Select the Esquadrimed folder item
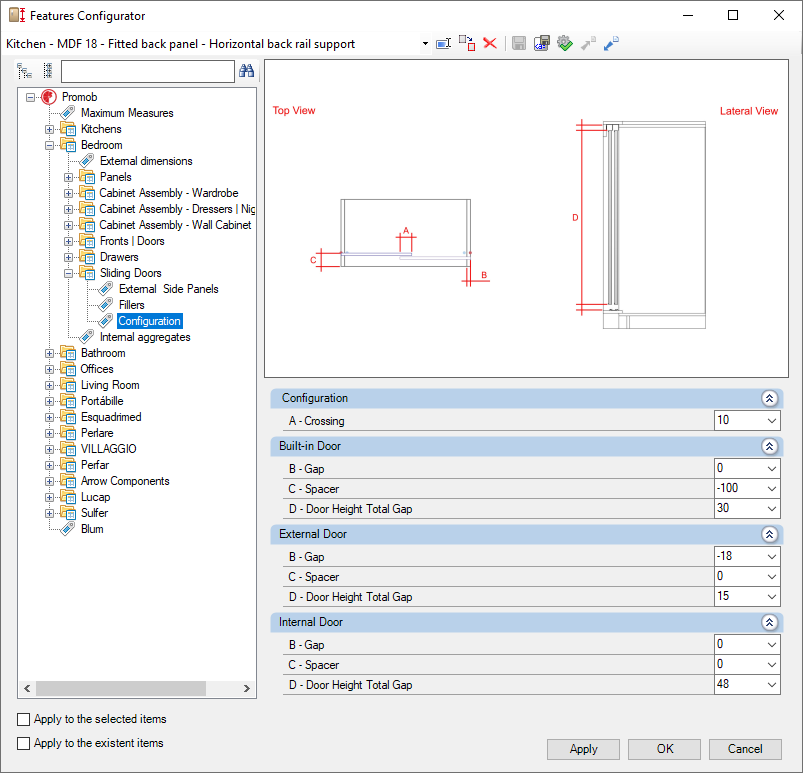Viewport: 803px width, 773px height. click(111, 417)
